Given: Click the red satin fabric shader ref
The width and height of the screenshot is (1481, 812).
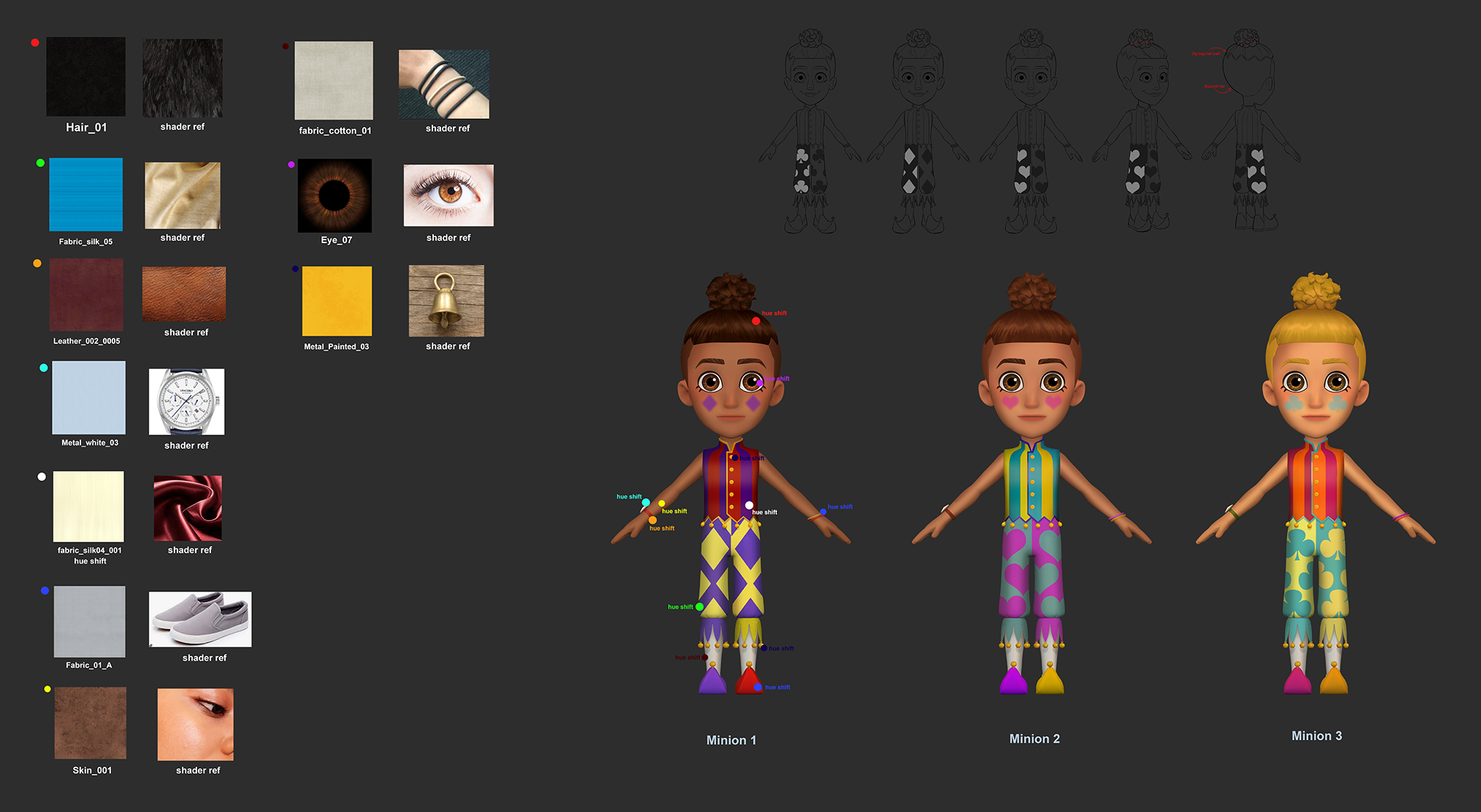Looking at the screenshot, I should pyautogui.click(x=188, y=508).
